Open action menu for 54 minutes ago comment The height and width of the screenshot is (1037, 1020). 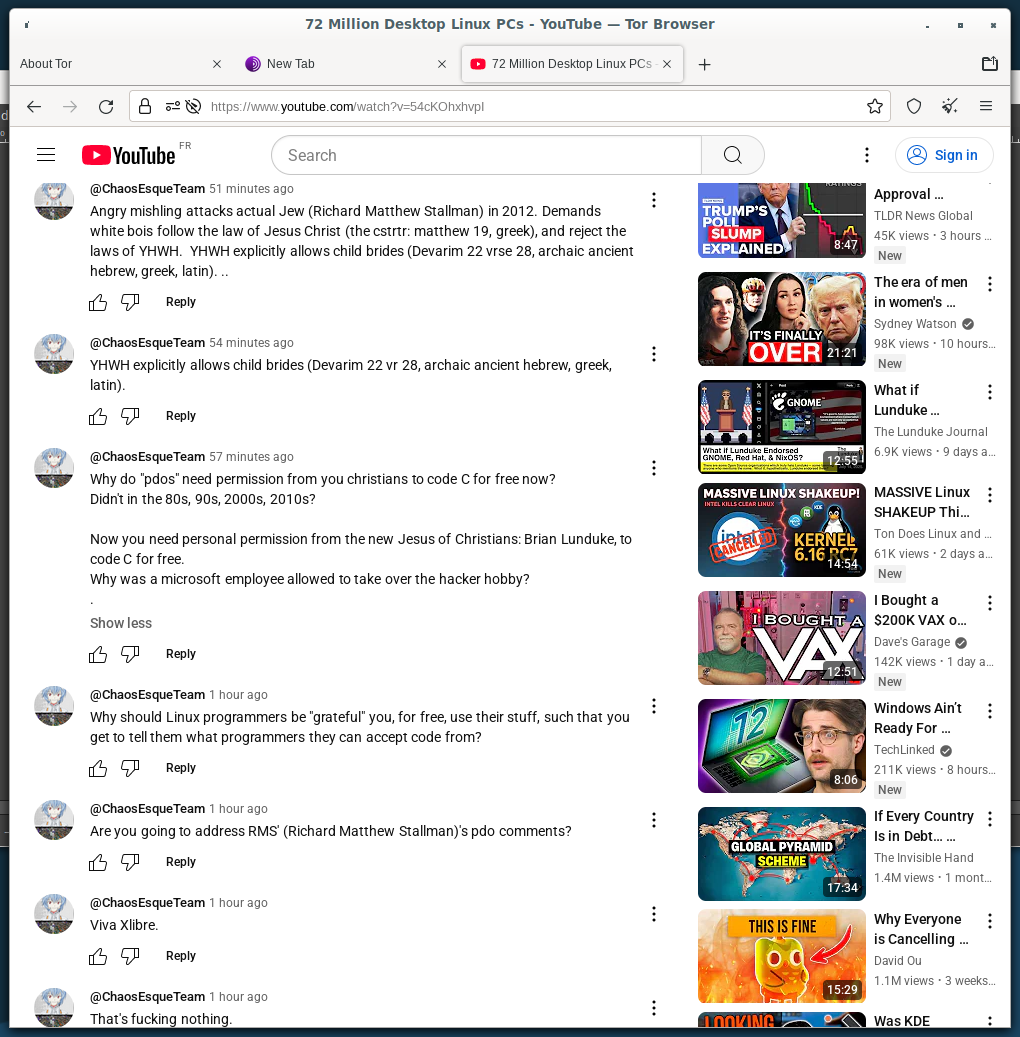pos(654,354)
